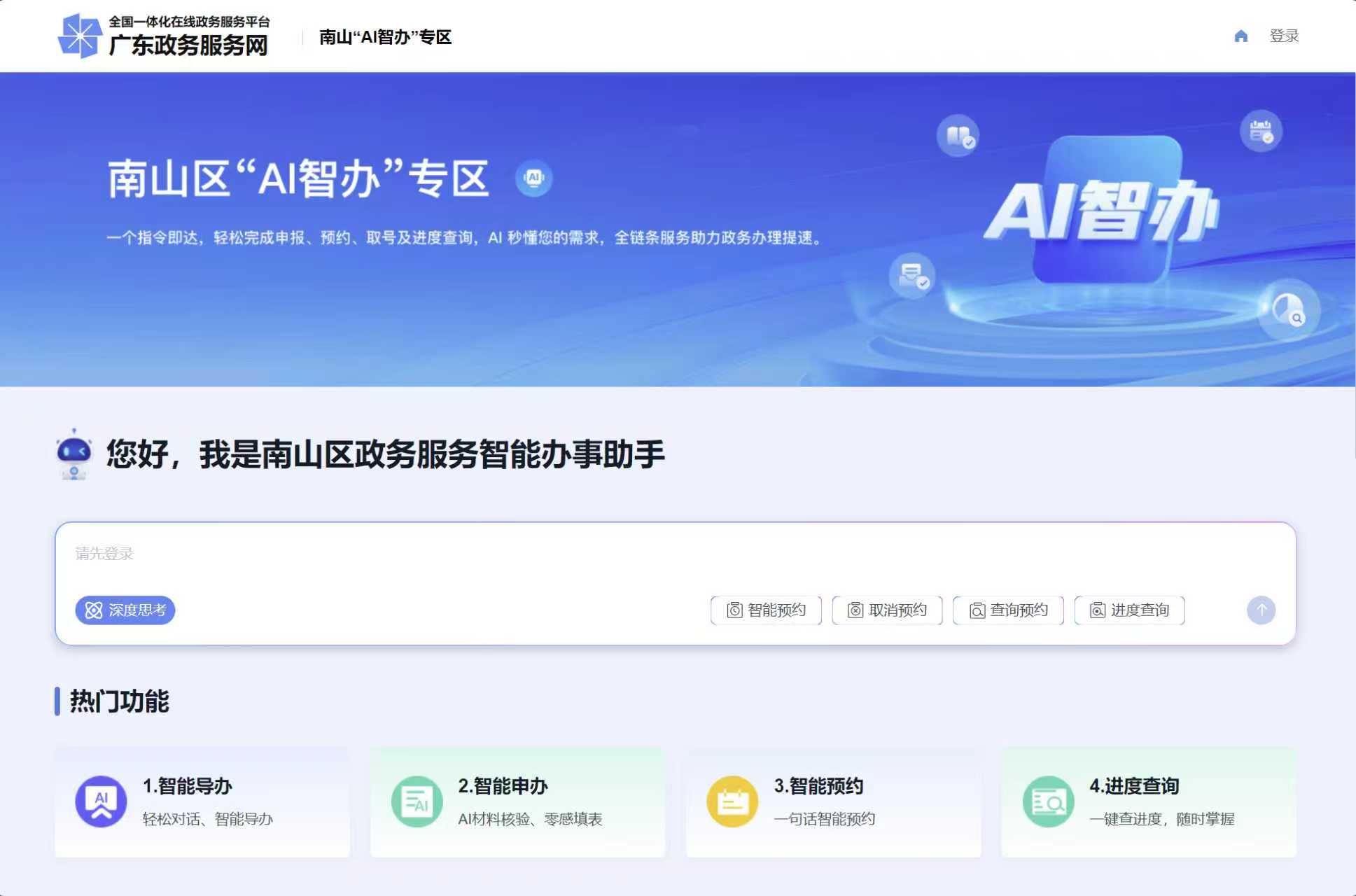Open the 1.智能导办 feature card
This screenshot has height=896, width=1356.
click(x=202, y=801)
